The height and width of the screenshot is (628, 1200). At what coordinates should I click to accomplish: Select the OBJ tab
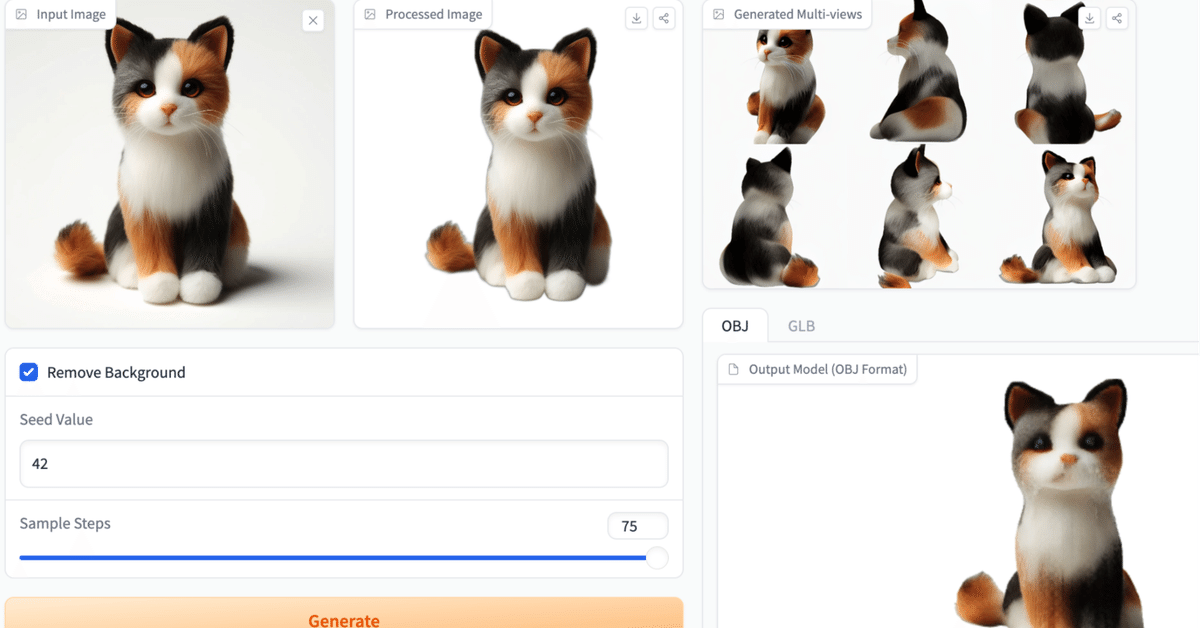(x=735, y=325)
